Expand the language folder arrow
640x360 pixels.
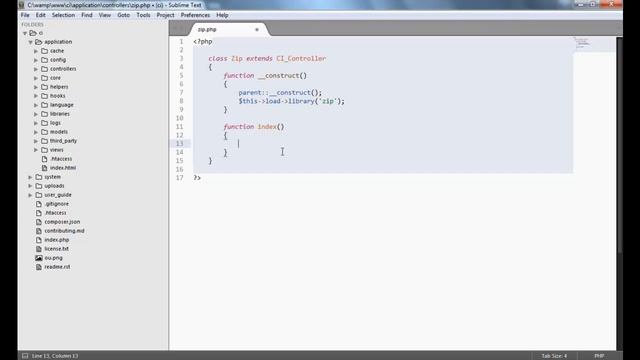tap(36, 105)
